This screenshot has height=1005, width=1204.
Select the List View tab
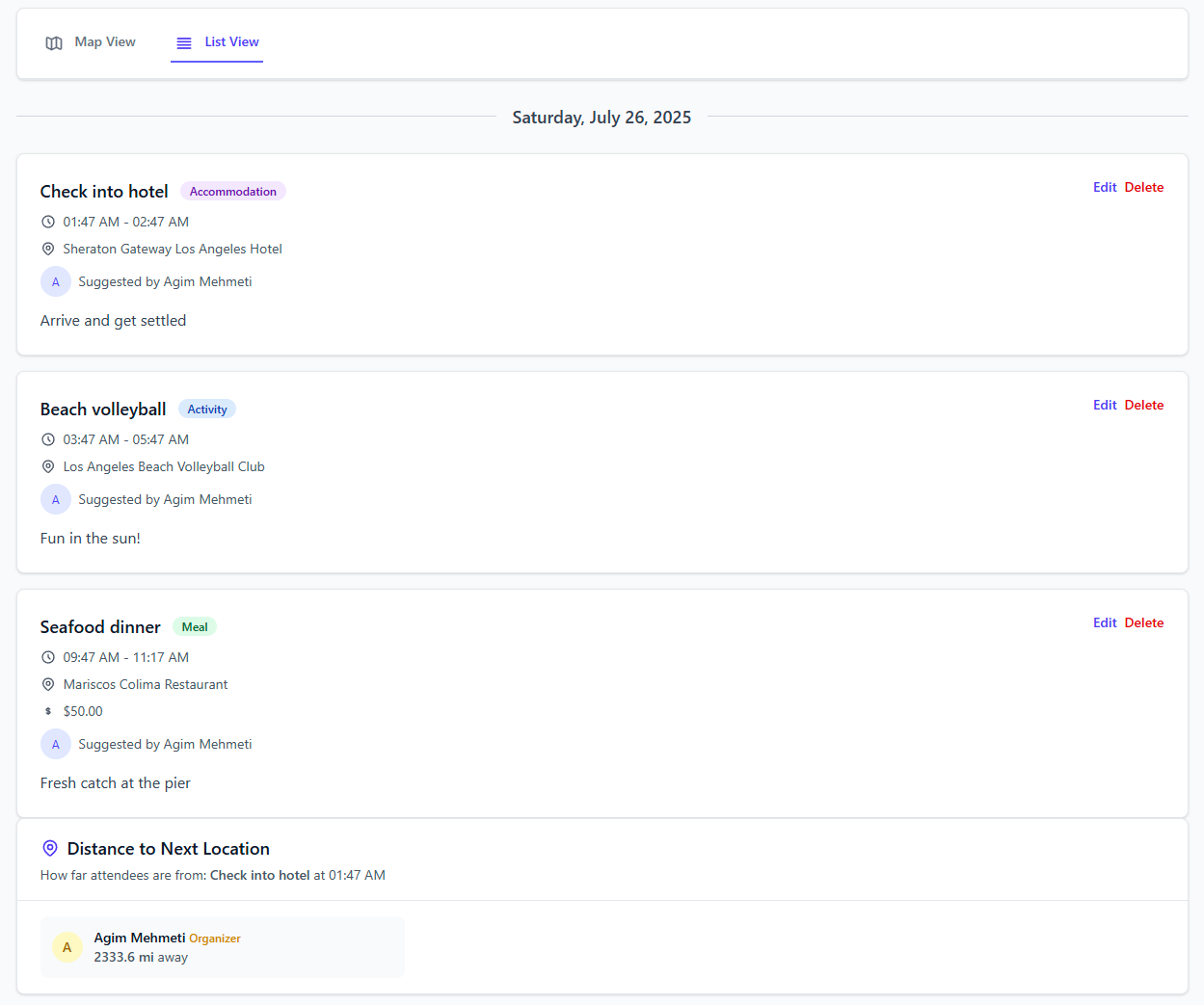click(x=217, y=42)
